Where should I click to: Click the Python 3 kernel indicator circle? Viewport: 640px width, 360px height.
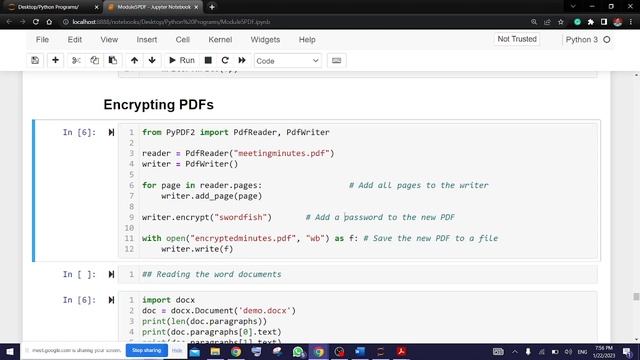click(607, 40)
